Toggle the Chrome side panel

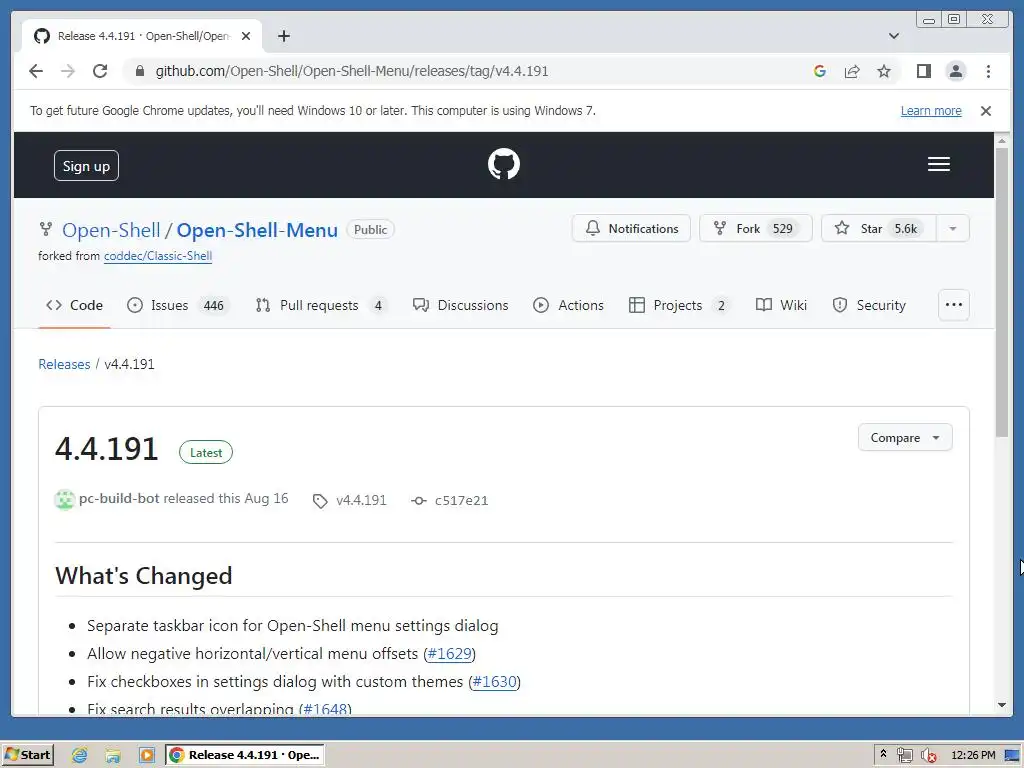pos(923,71)
